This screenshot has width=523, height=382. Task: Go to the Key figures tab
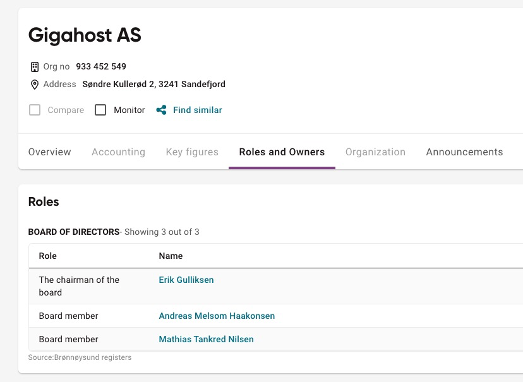pyautogui.click(x=192, y=152)
